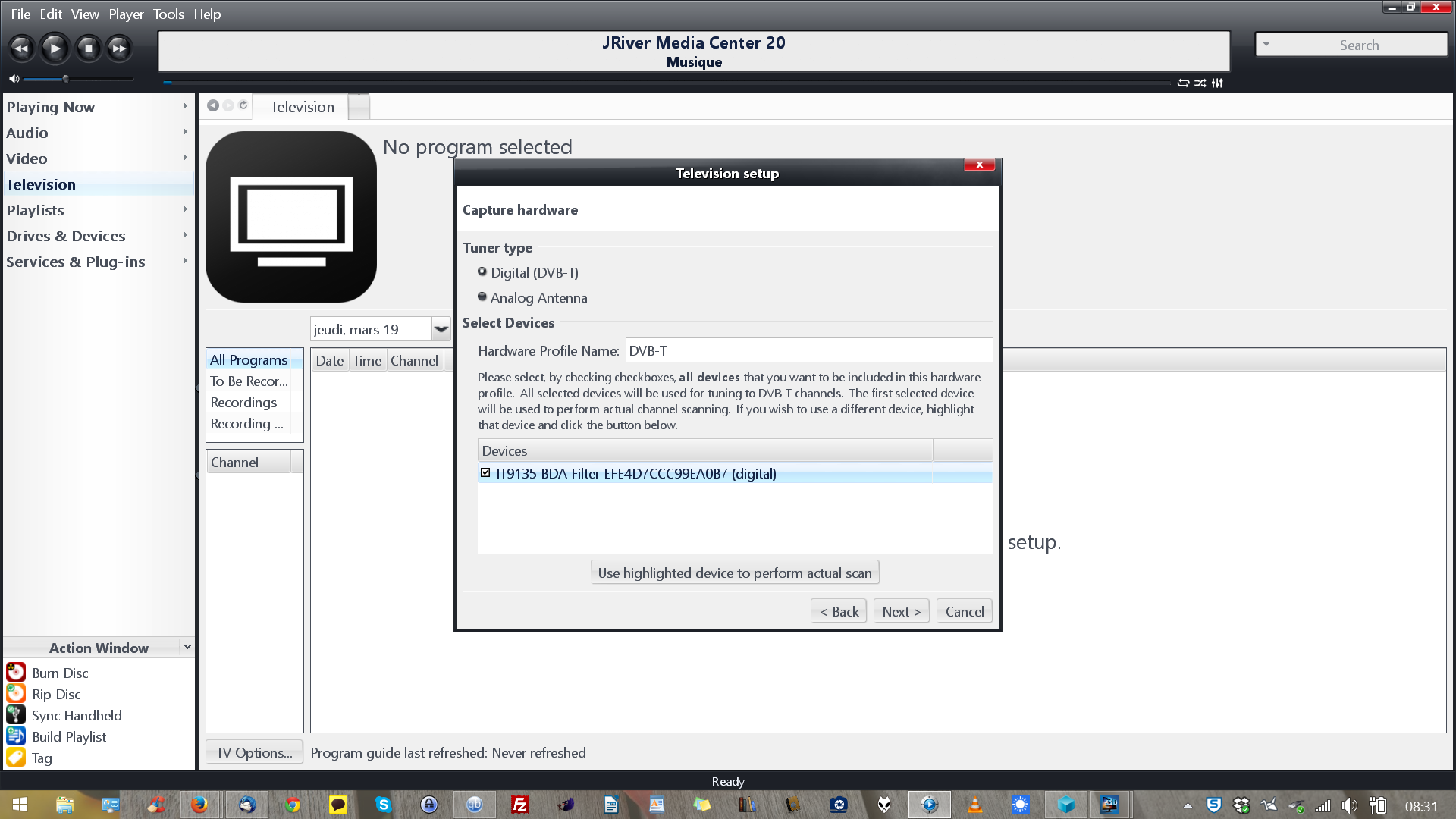Image resolution: width=1456 pixels, height=819 pixels.
Task: Open Windows Start button
Action: (20, 805)
